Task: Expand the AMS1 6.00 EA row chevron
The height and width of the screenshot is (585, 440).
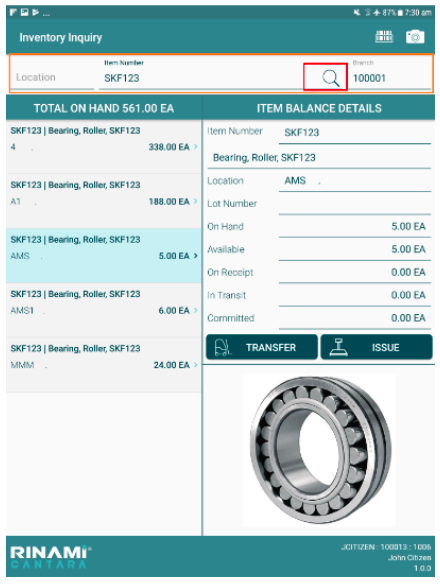Action: tap(196, 310)
